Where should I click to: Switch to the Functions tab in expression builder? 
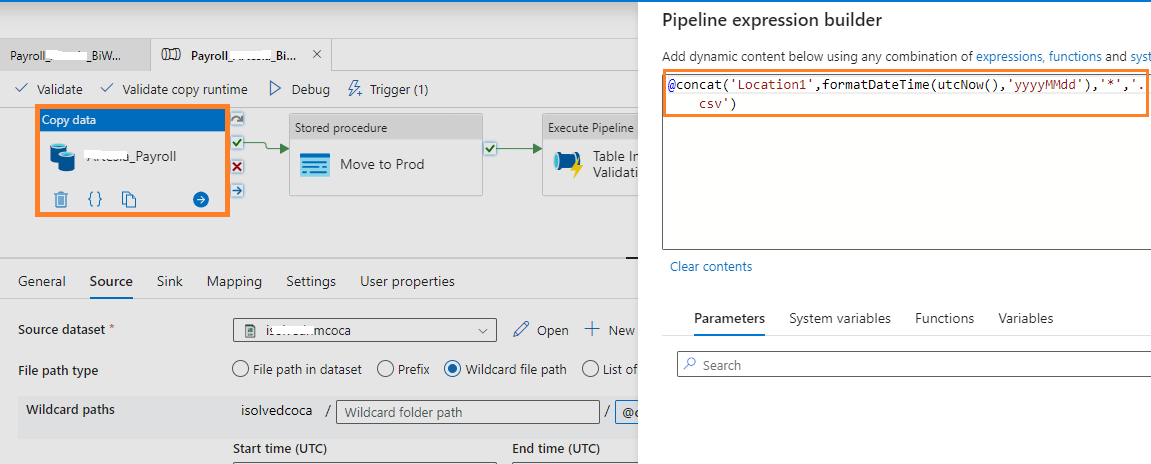(x=944, y=318)
